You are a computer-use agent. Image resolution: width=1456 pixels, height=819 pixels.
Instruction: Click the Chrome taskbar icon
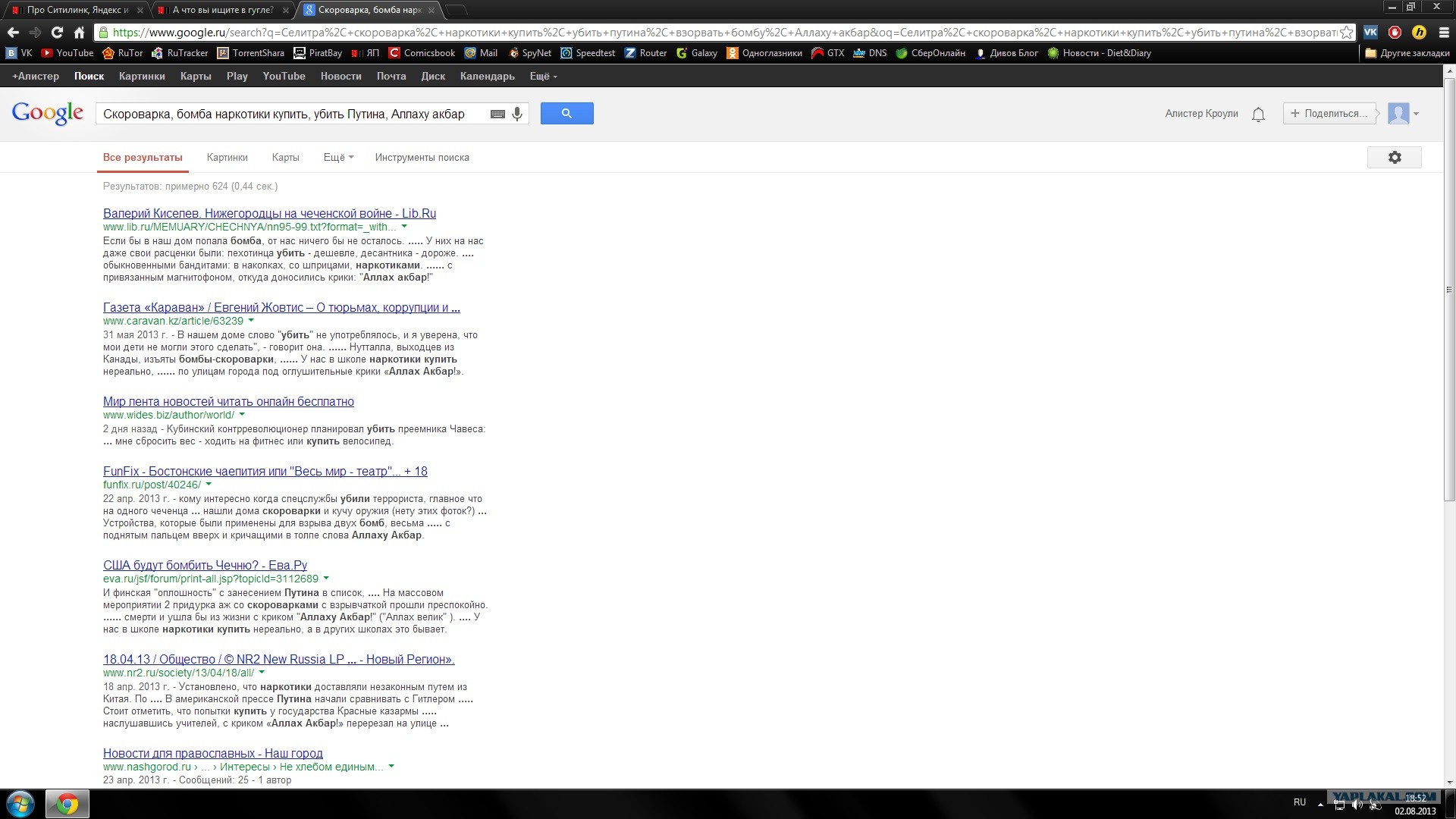[x=67, y=804]
